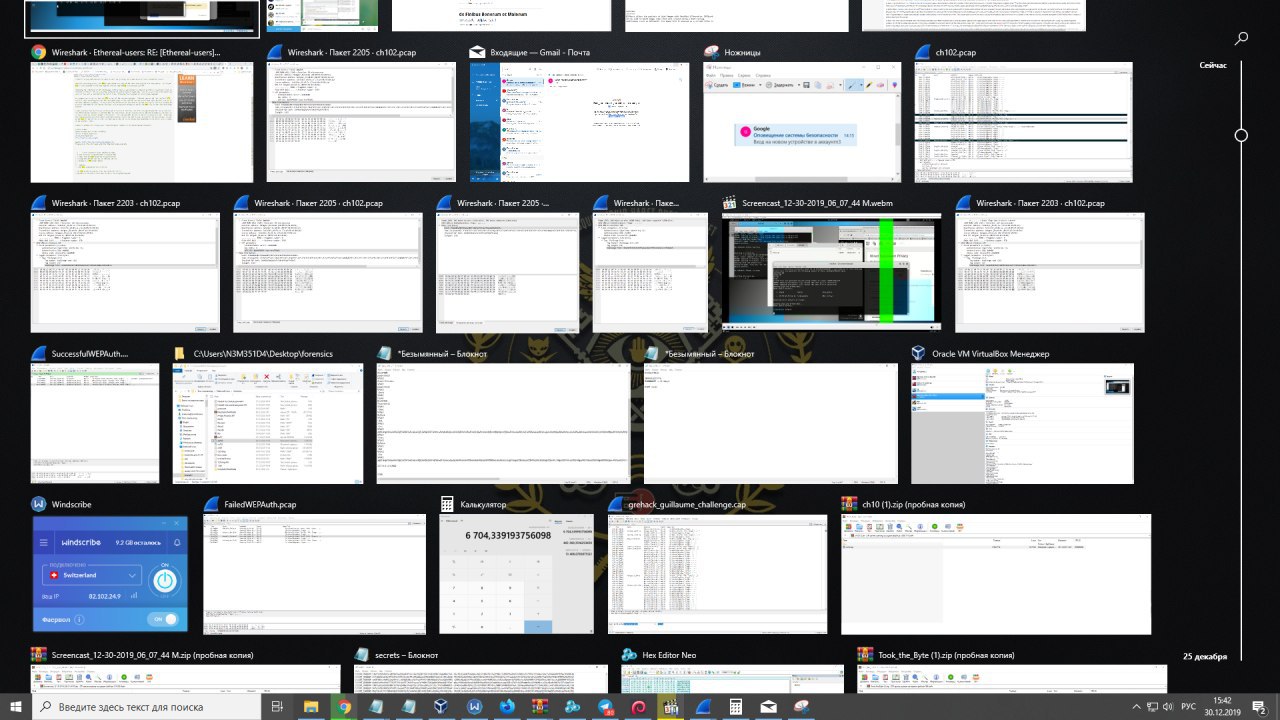Open the media player clapperboard taskbar icon

670,707
